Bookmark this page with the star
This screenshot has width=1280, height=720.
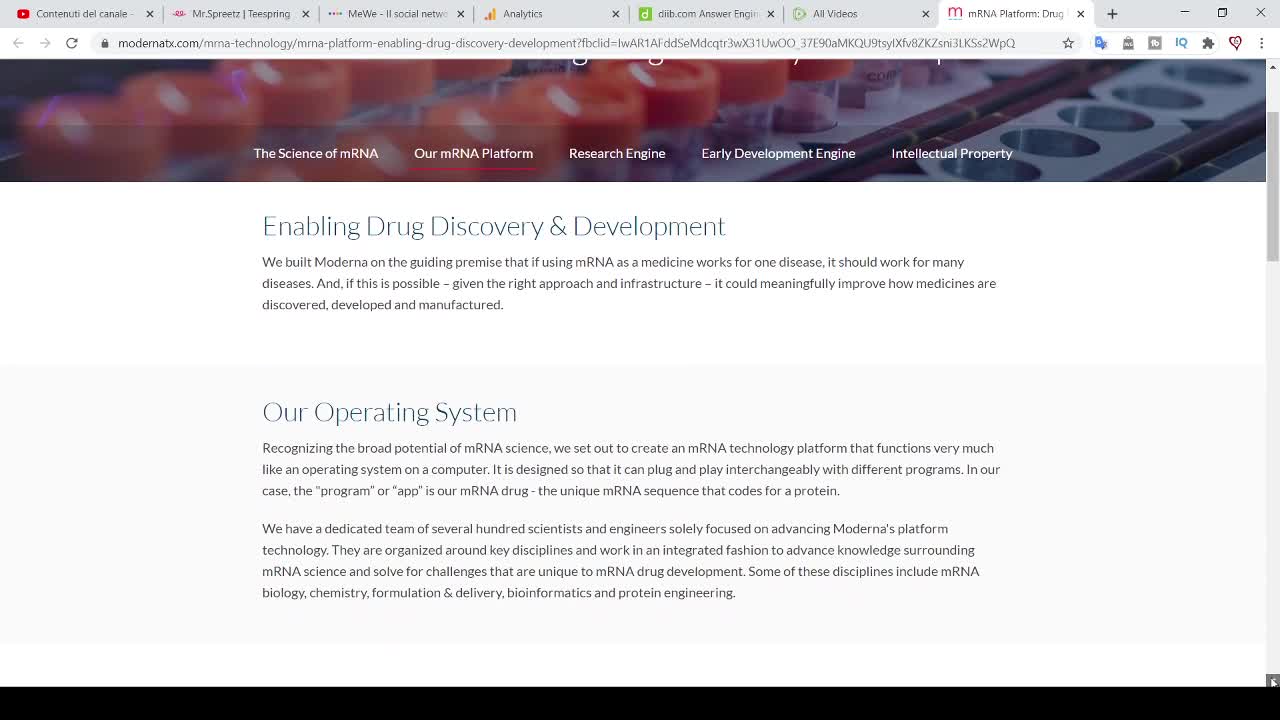[x=1068, y=43]
